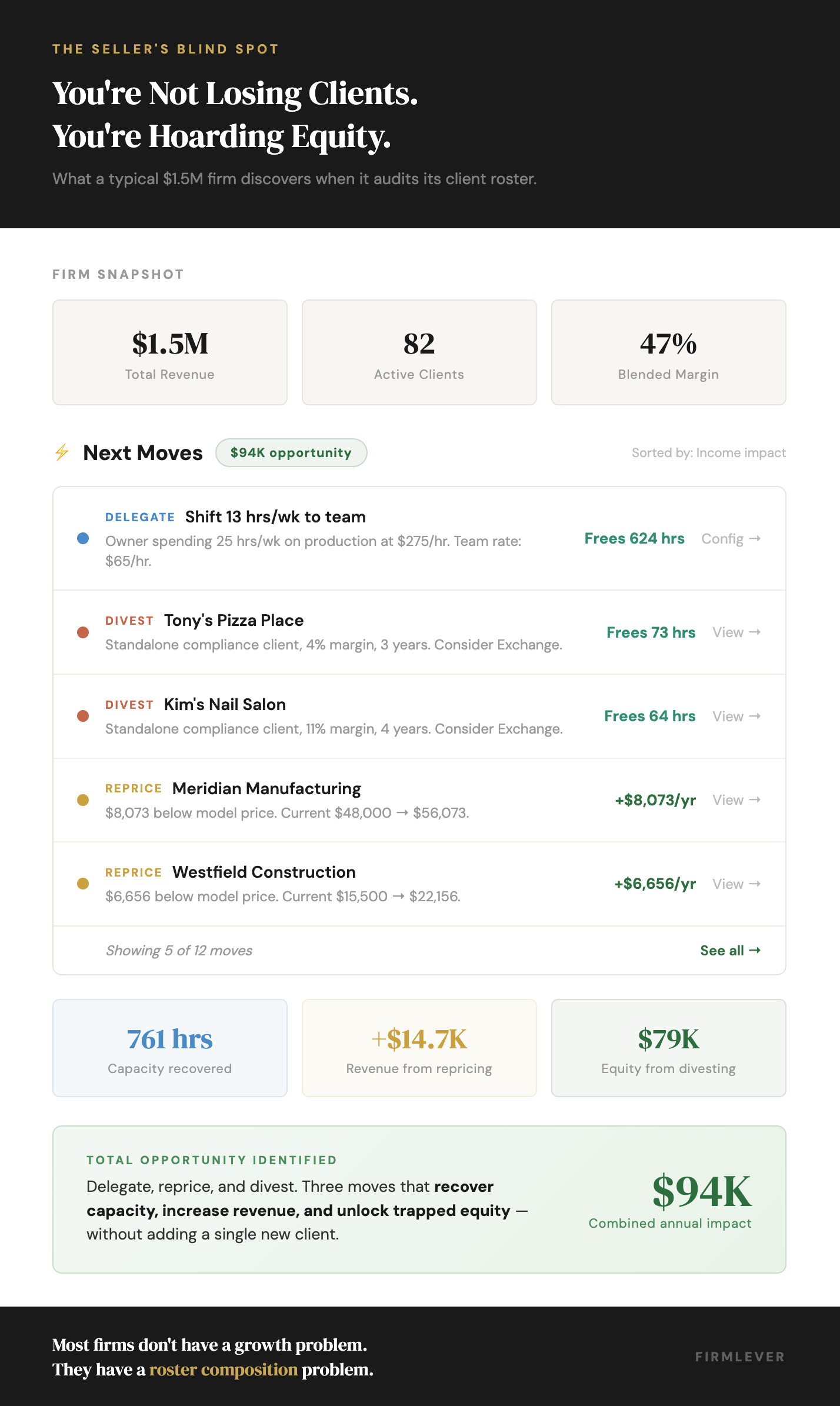Click the blue dot on the Delegate row
Image resolution: width=840 pixels, height=1406 pixels.
click(83, 538)
